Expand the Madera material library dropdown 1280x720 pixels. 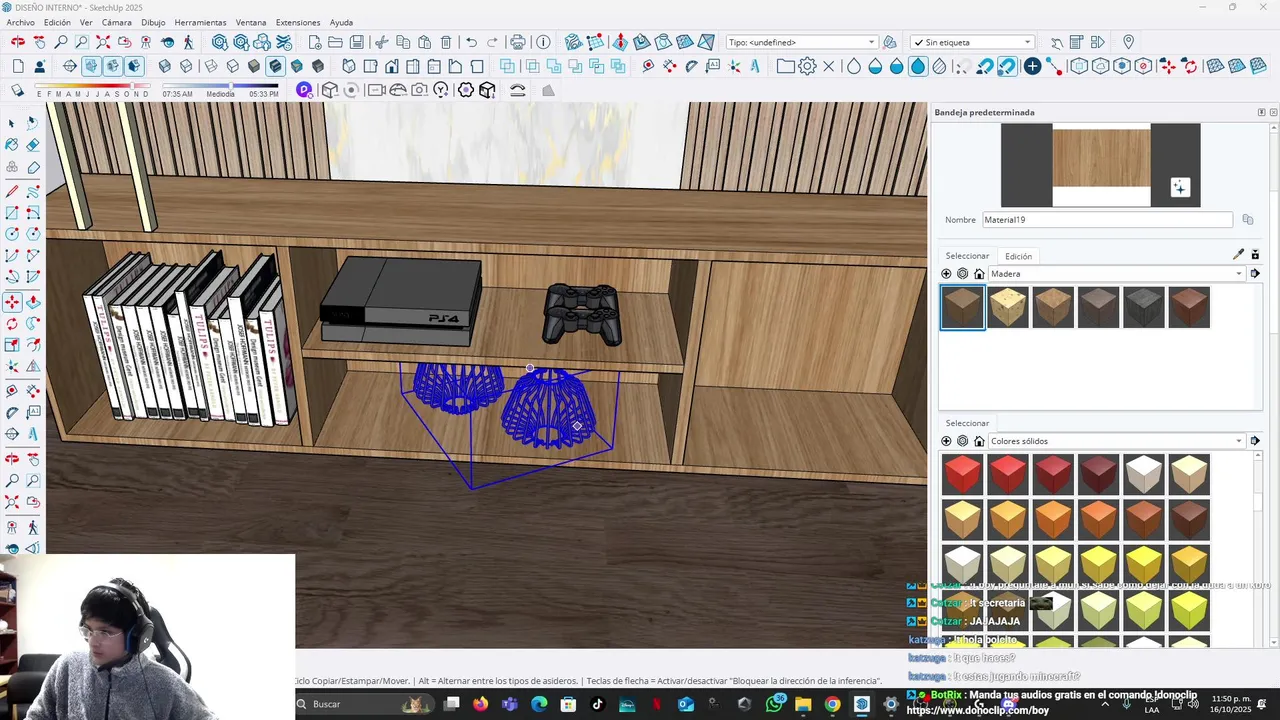[x=1116, y=274]
